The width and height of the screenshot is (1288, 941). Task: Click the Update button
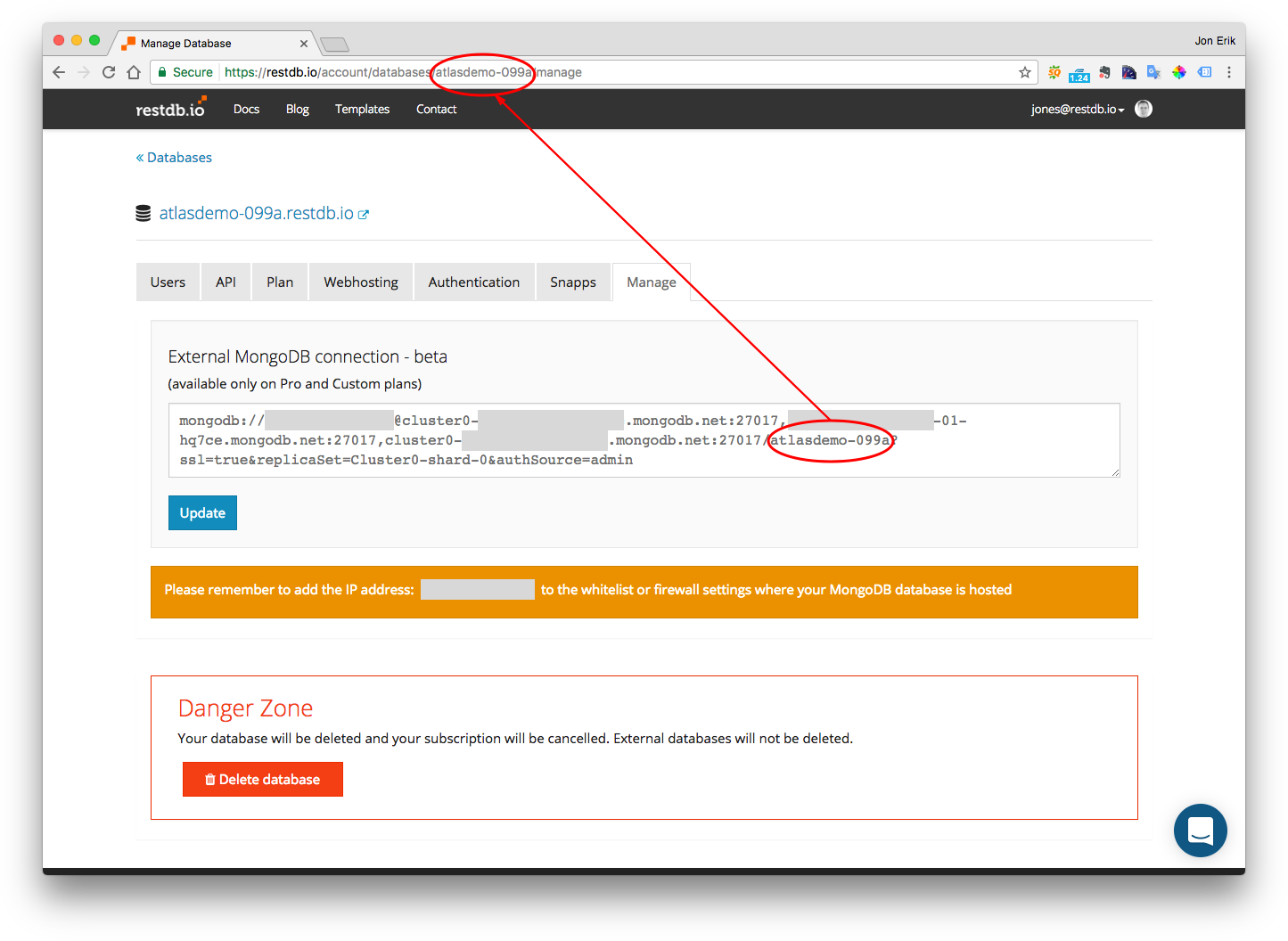click(202, 512)
